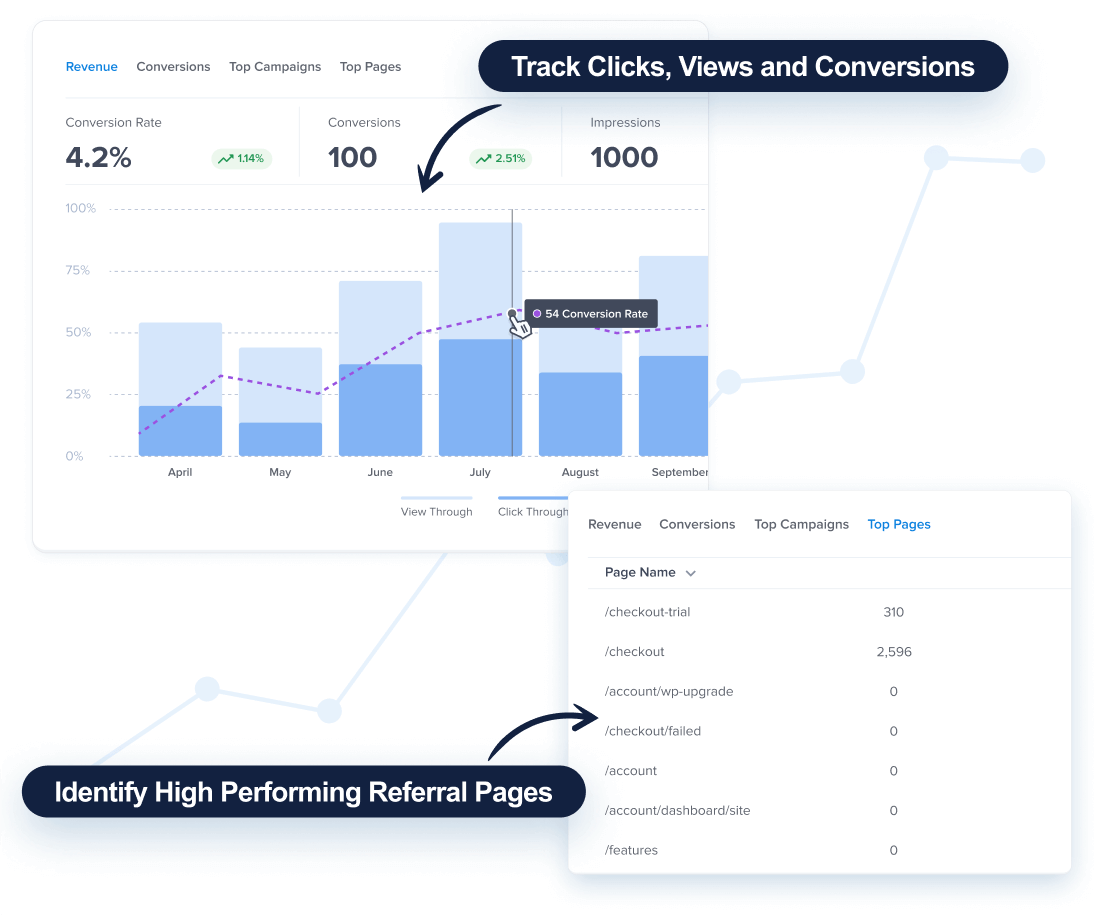Select Top Pages tab in chart panel
Viewport: 1116px width, 915px height.
(370, 67)
